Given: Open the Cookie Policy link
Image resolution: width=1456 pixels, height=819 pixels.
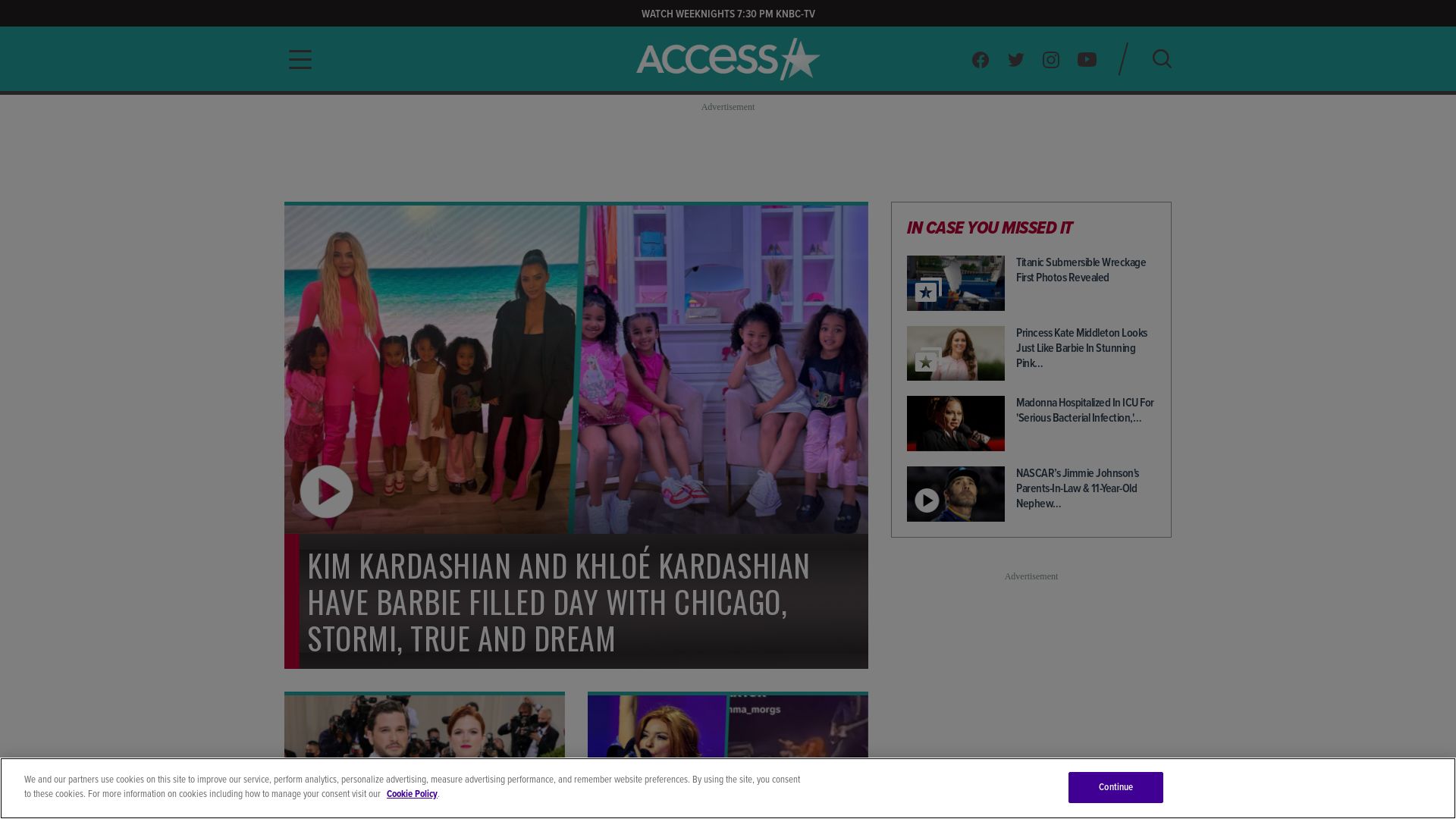Looking at the screenshot, I should (412, 794).
